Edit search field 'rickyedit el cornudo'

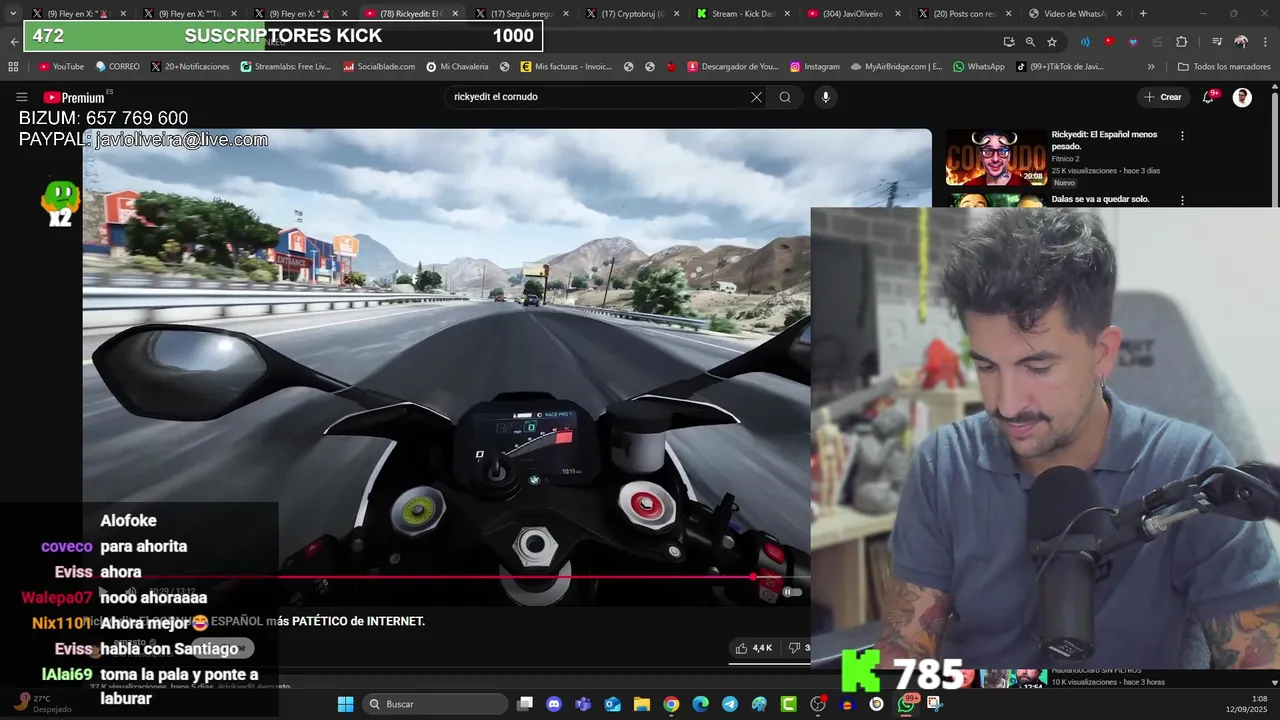coord(600,97)
